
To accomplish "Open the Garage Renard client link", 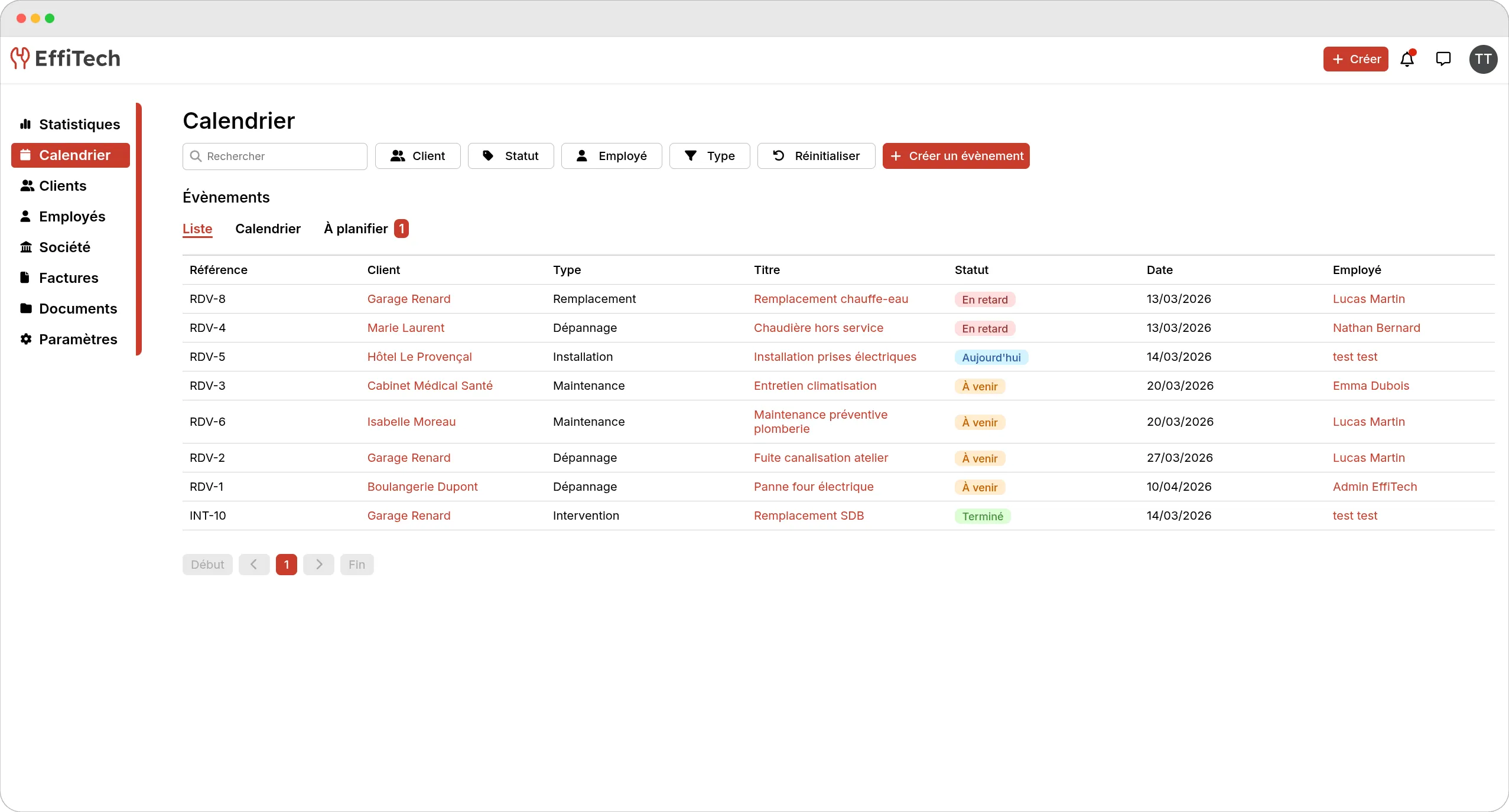I will point(409,299).
